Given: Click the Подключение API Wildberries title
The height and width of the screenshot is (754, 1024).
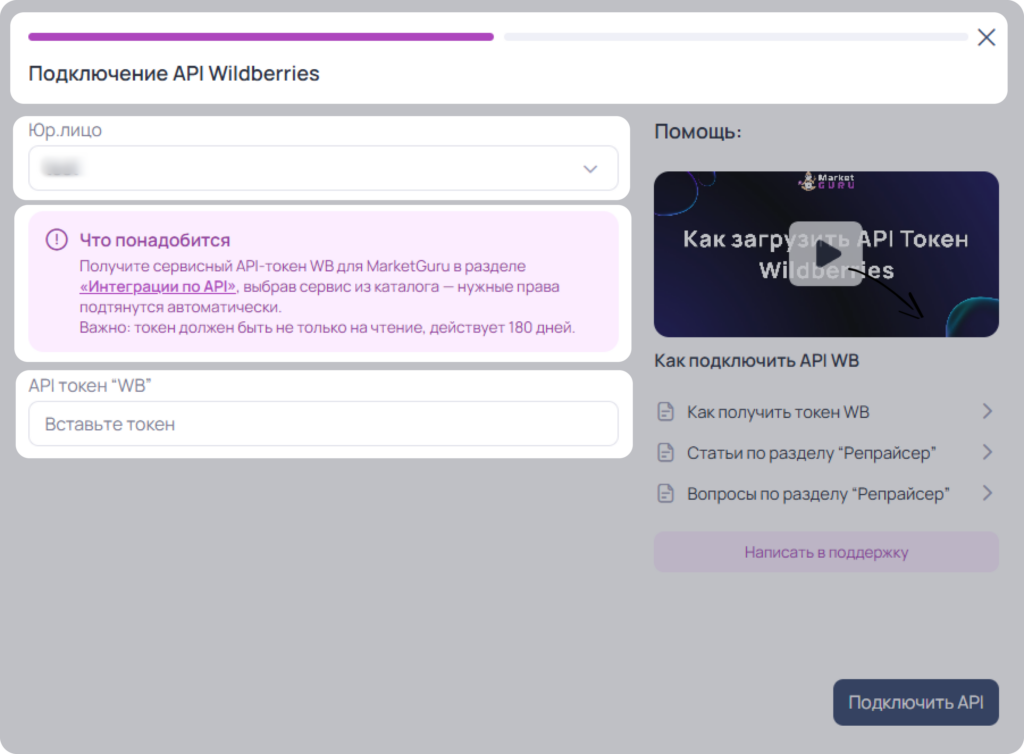Looking at the screenshot, I should point(174,74).
